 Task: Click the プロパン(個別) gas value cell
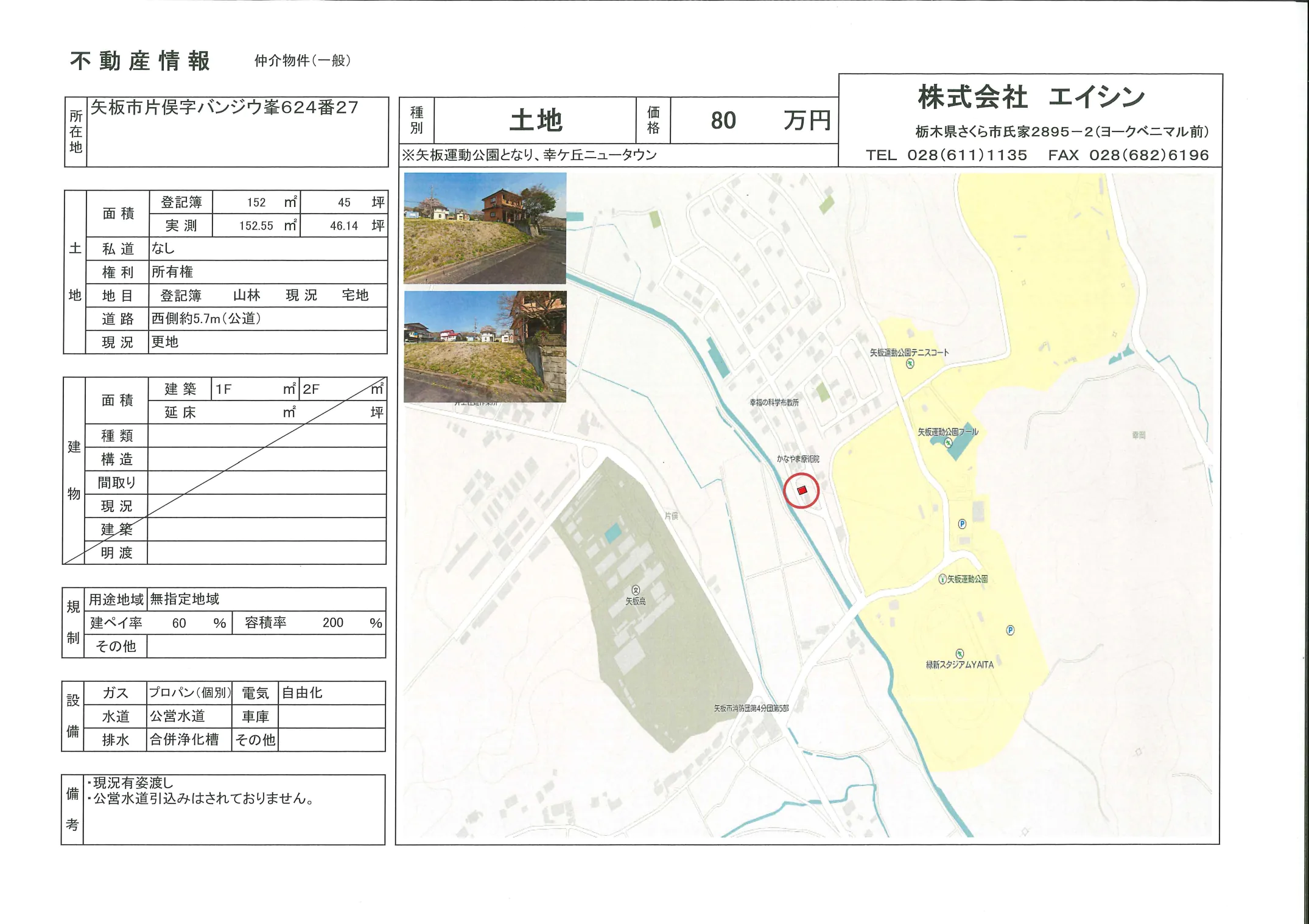click(189, 693)
